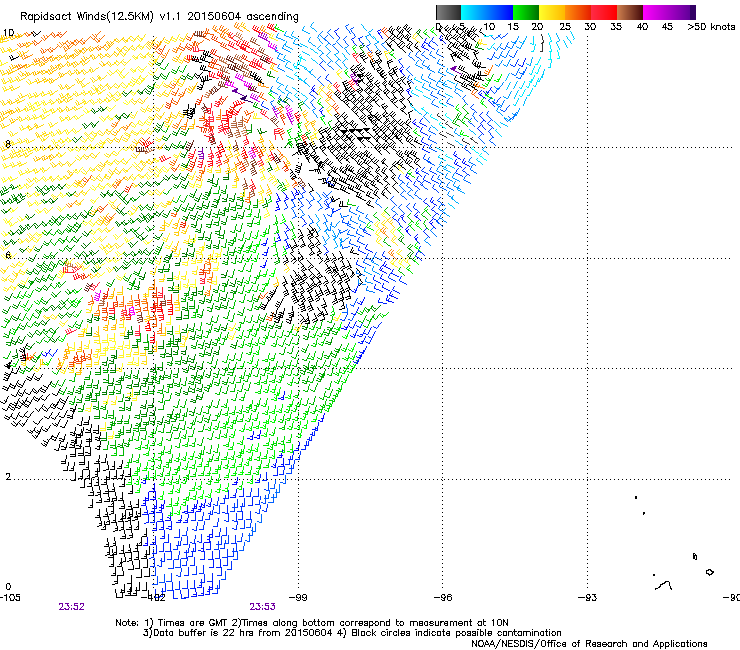Viewport: 740px width, 650px height.
Task: Click the 'Times are GMT' note line
Action: (x=311, y=623)
